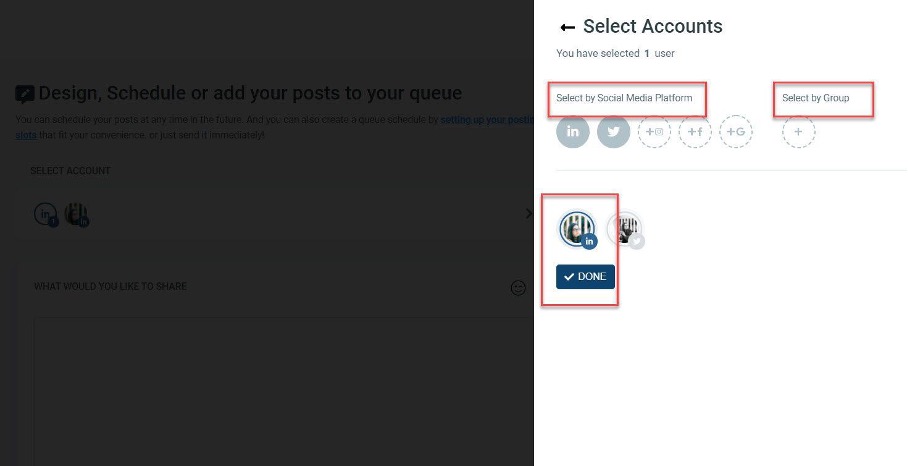The image size is (908, 466).
Task: Click the SELECT ACCOUNT section label
Action: point(70,171)
